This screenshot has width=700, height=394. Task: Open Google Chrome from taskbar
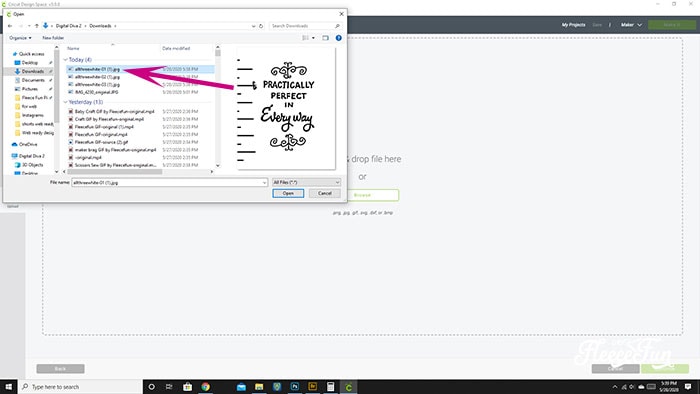tap(205, 387)
